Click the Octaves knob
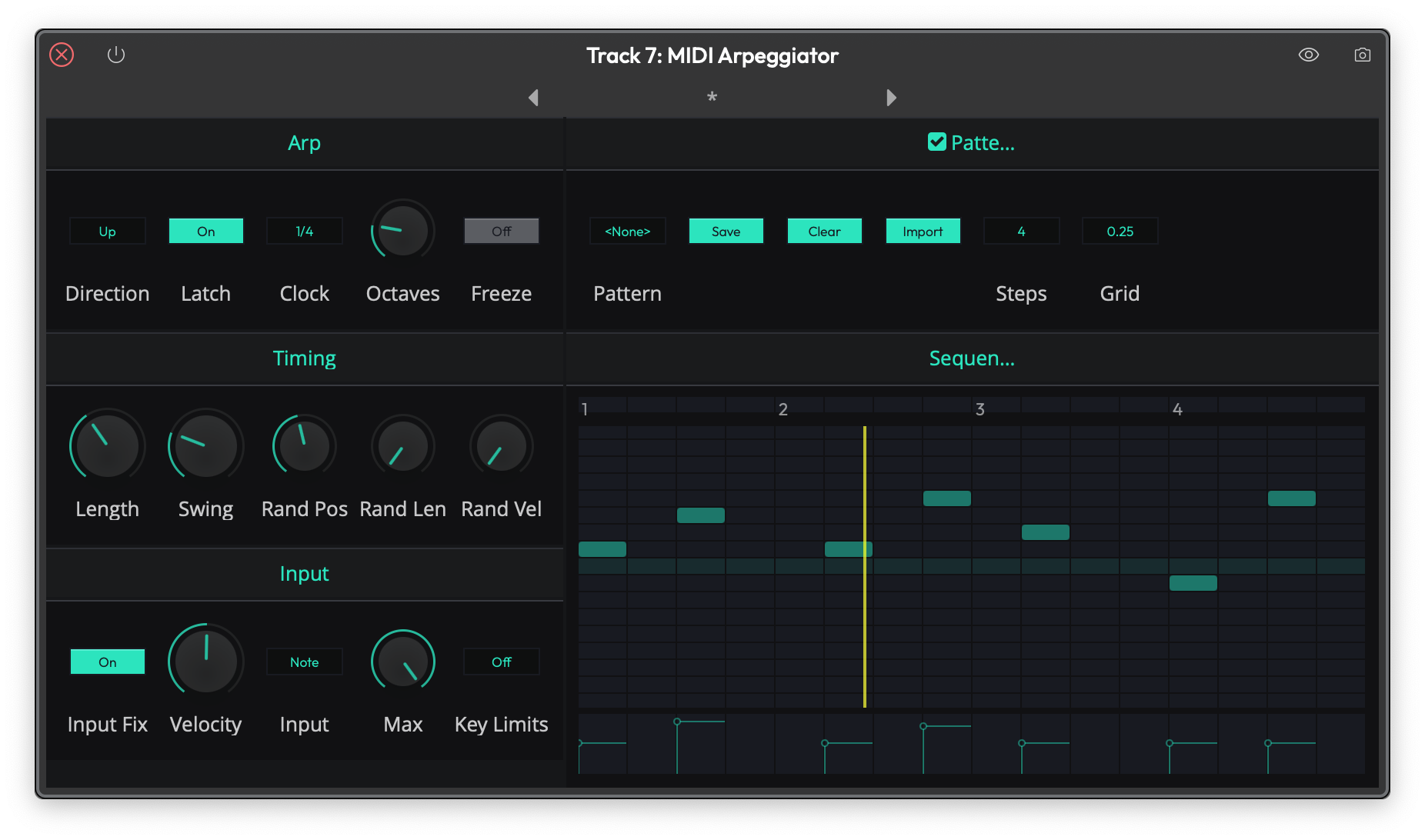 403,231
